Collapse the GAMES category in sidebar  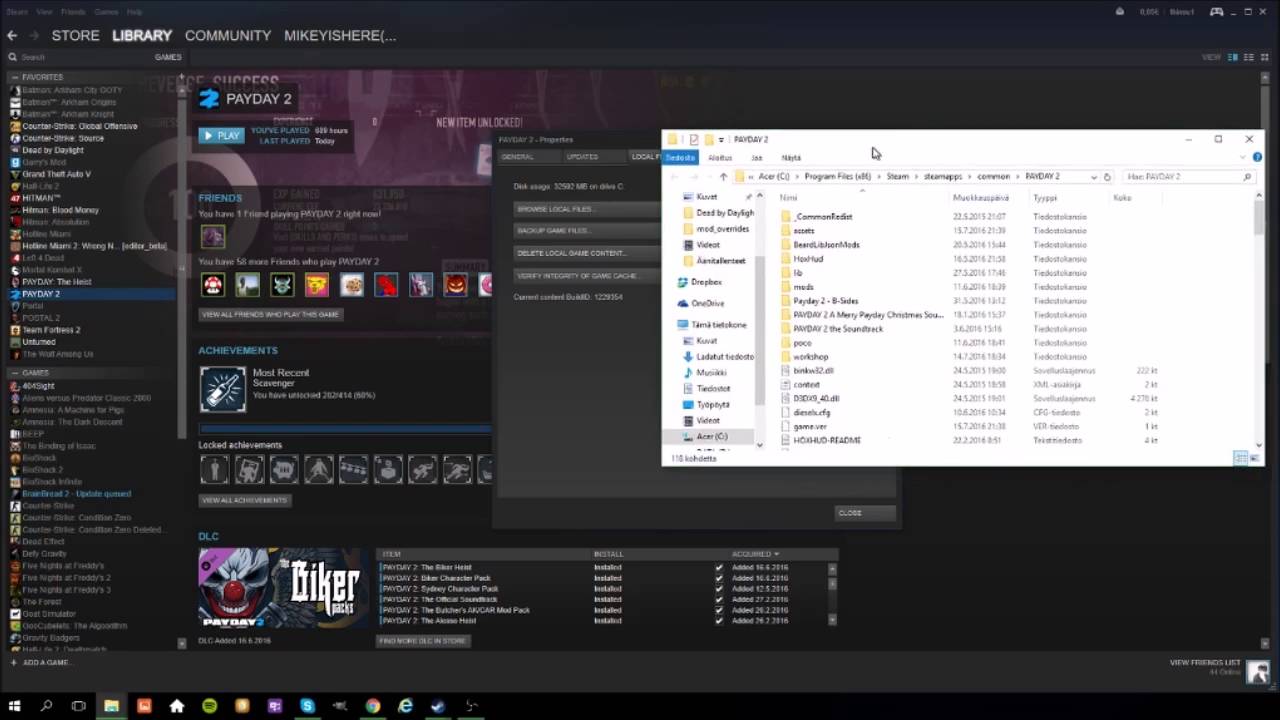pos(14,373)
